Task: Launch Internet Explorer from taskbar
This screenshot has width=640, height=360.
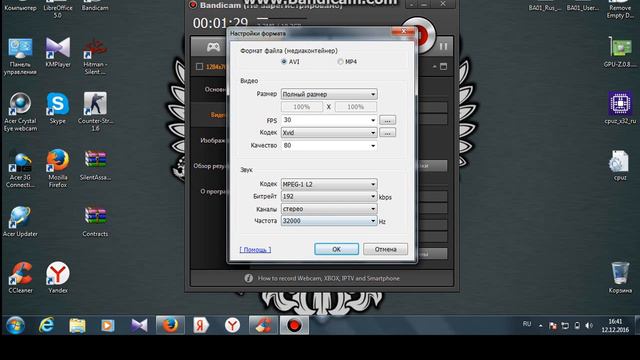Action: pyautogui.click(x=47, y=325)
